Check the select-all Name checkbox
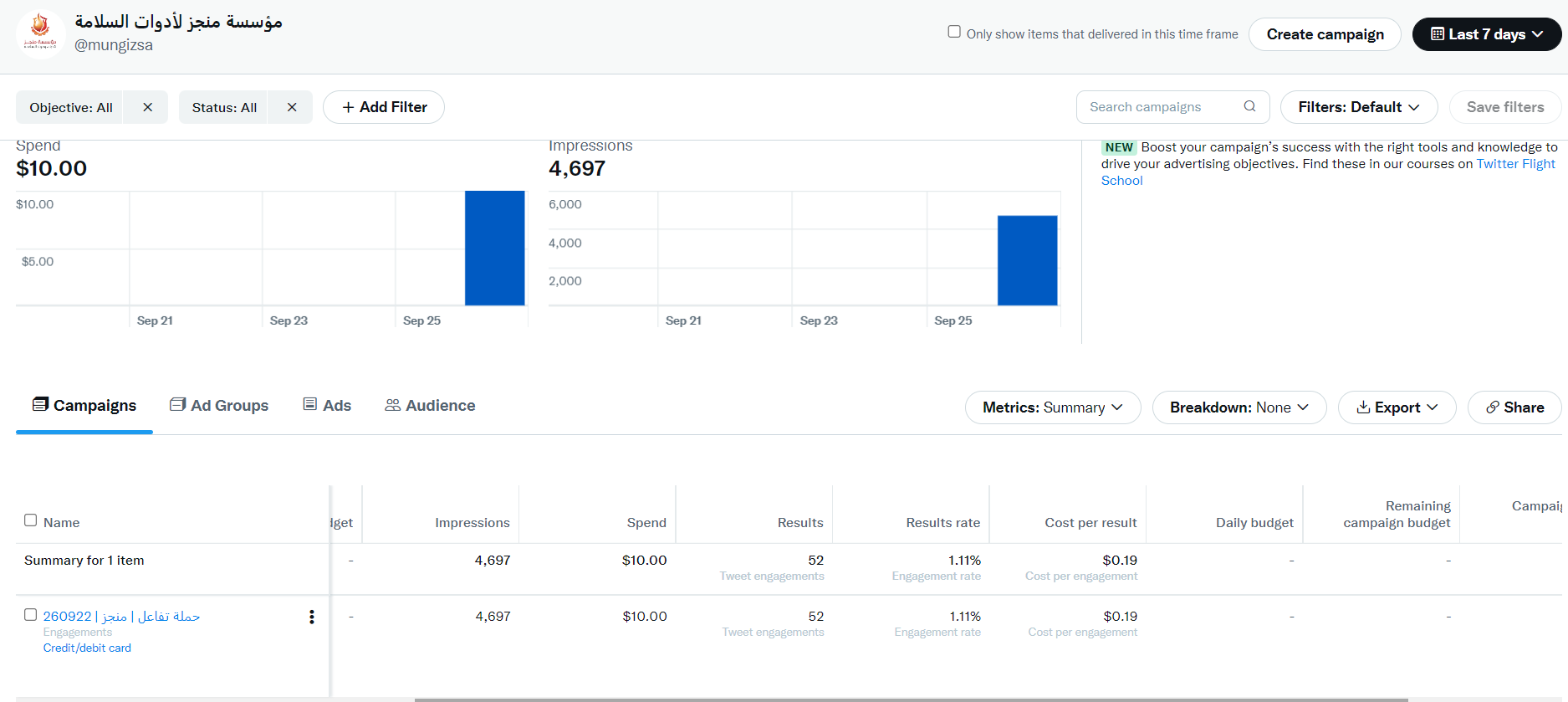The image size is (1568, 702). coord(31,520)
